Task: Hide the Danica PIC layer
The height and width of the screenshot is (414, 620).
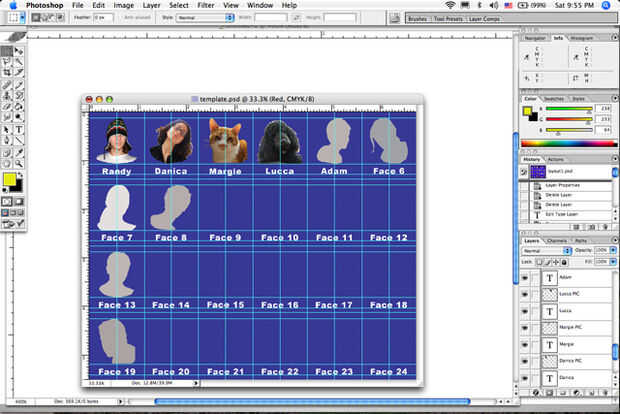Action: [x=525, y=361]
